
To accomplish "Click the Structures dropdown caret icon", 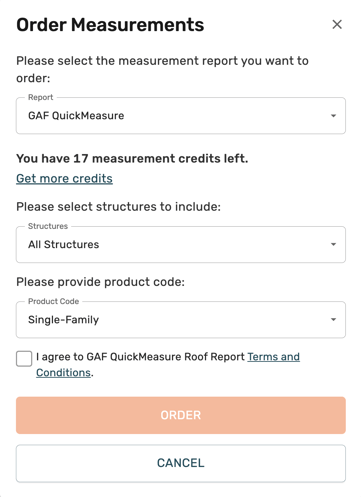I will (333, 244).
